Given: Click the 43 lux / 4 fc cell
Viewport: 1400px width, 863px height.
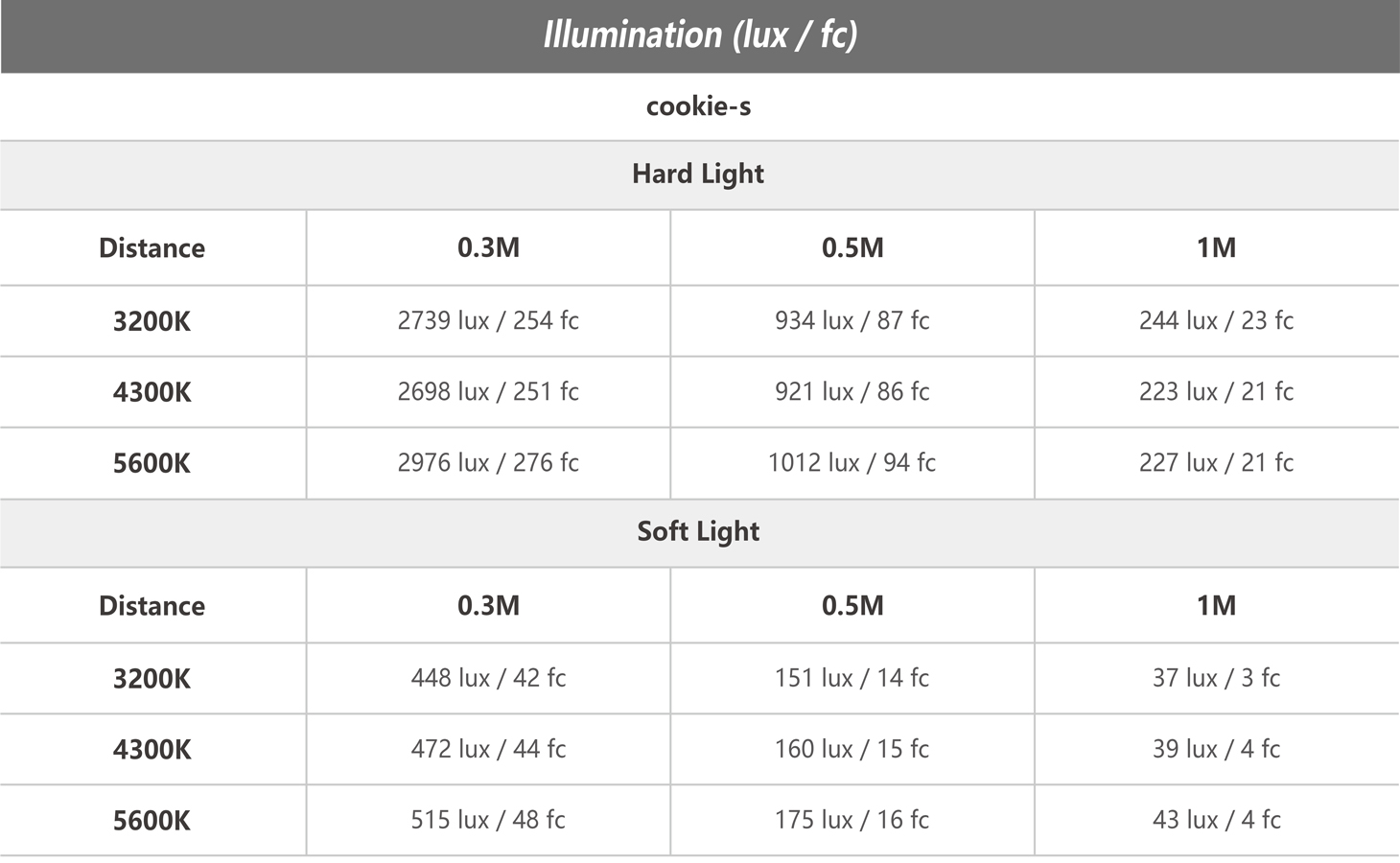Looking at the screenshot, I should coord(1217,820).
